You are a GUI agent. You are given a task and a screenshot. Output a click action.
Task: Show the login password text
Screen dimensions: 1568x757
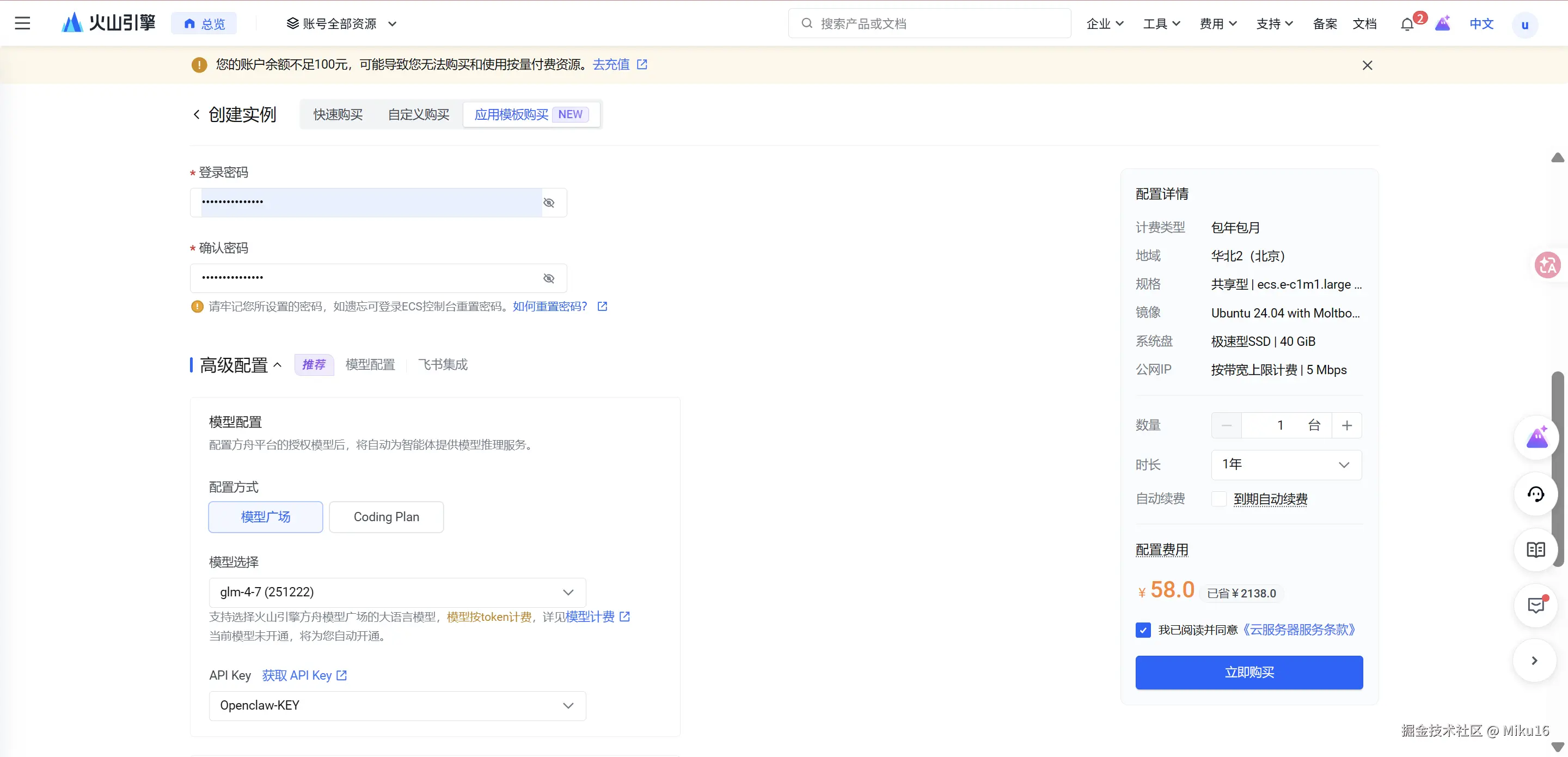(548, 203)
